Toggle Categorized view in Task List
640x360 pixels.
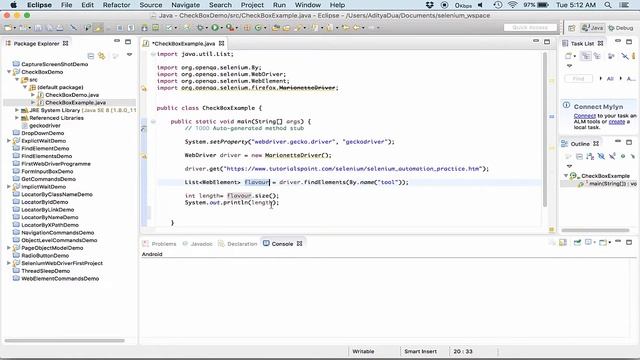(x=586, y=56)
